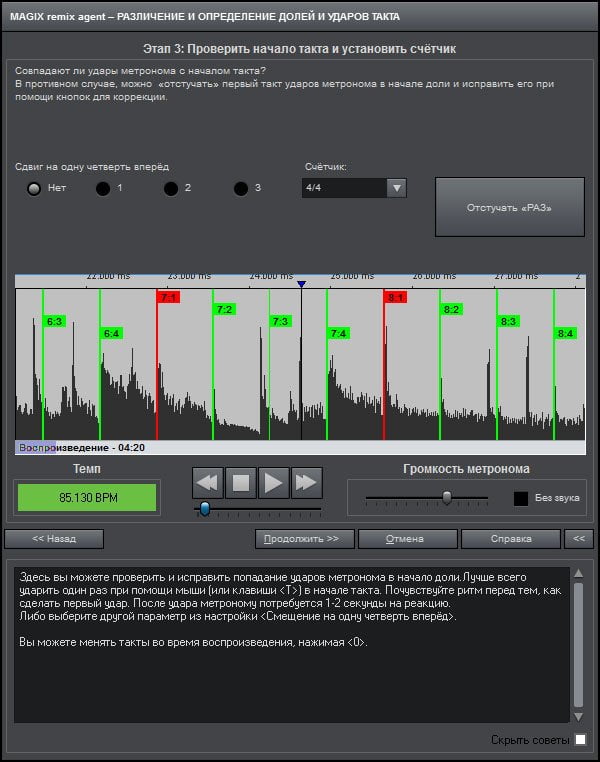Open help via the 'Справка' button
This screenshot has height=762, width=600.
point(511,538)
